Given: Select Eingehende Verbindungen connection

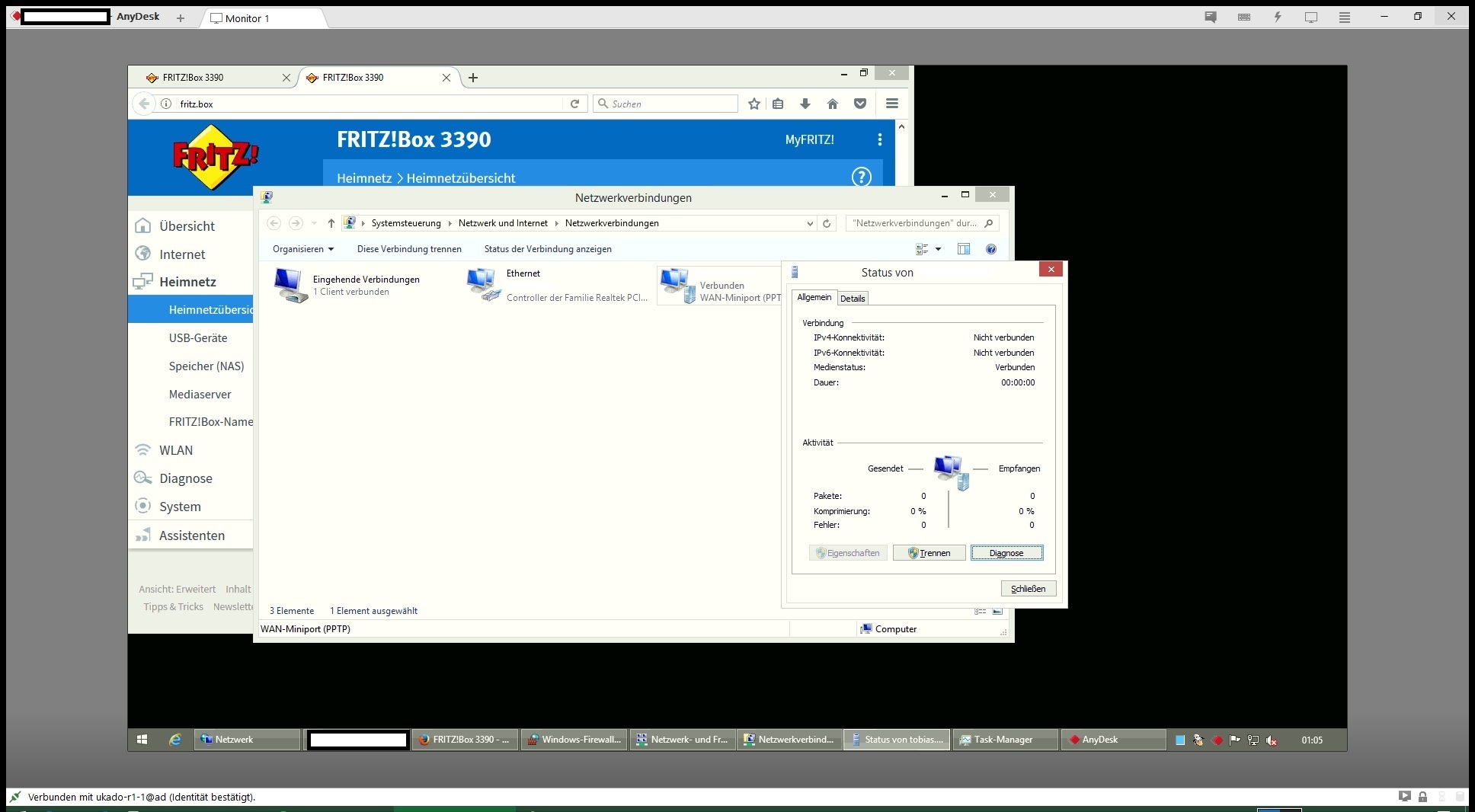Looking at the screenshot, I should point(347,286).
